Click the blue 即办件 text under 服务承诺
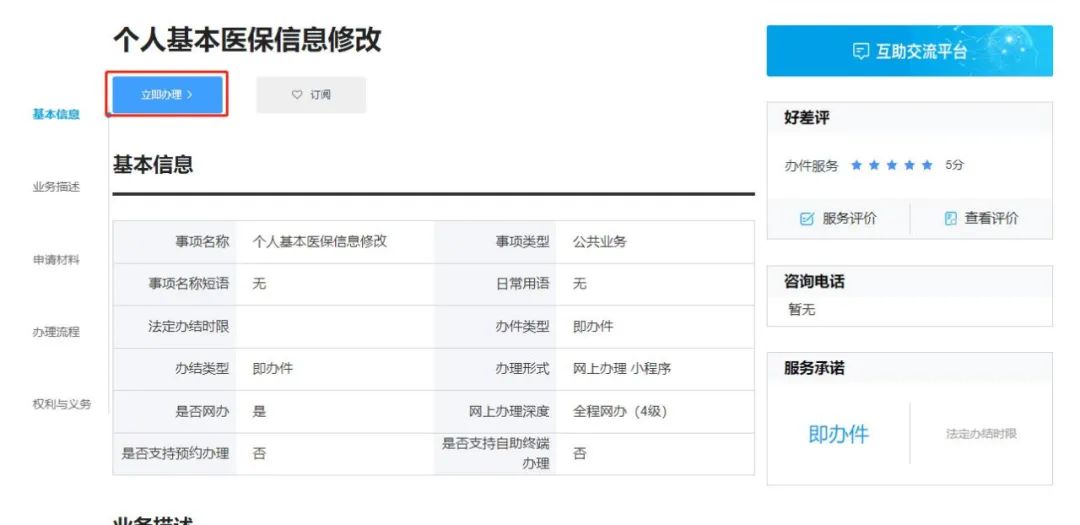 tap(838, 434)
